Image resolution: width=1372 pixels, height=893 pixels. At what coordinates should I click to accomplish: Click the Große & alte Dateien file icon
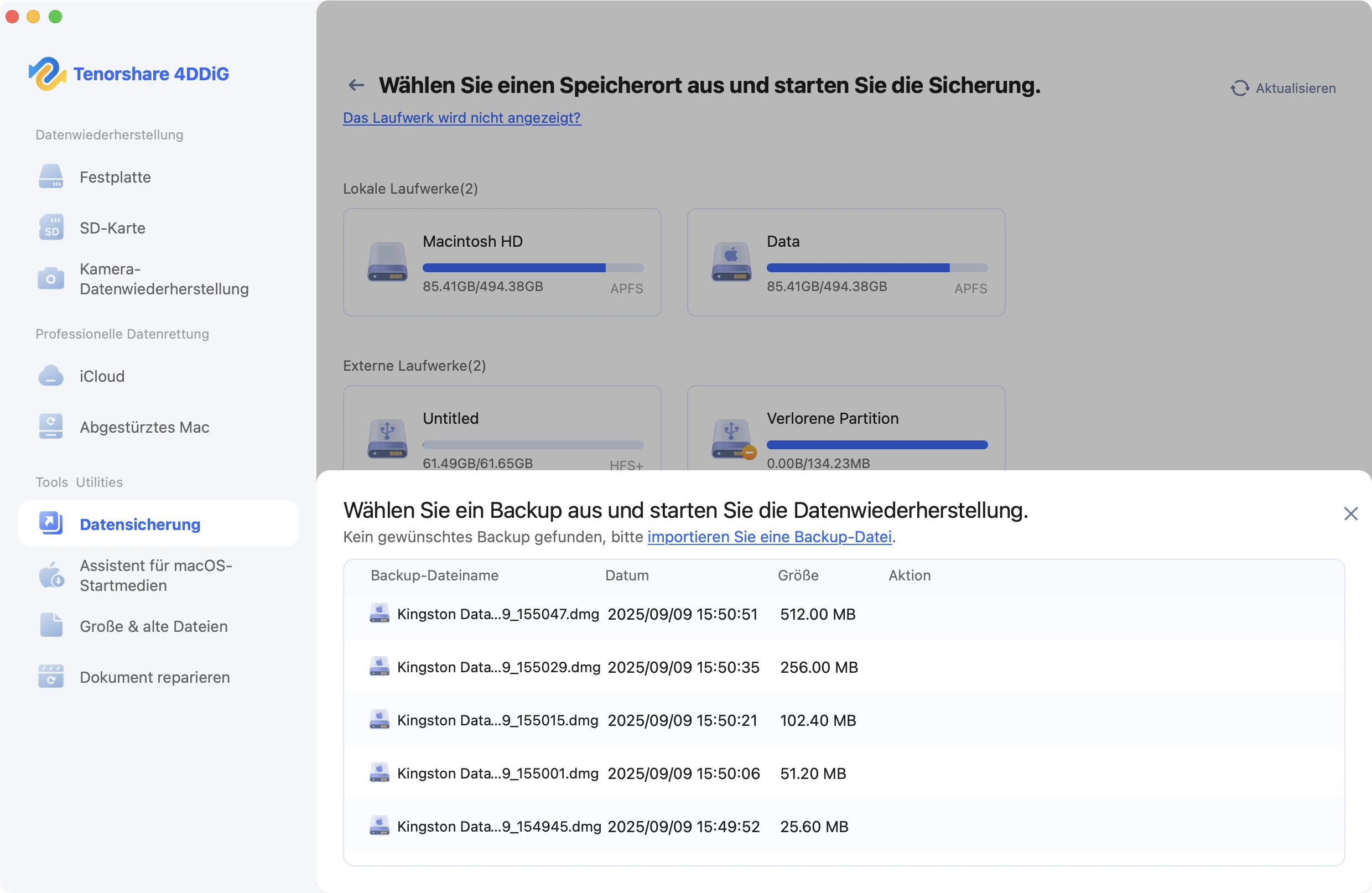coord(51,626)
